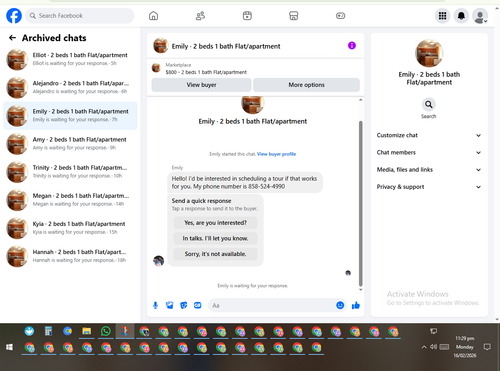This screenshot has width=500, height=371.
Task: Open the Gaming icon in top navigation
Action: point(340,16)
